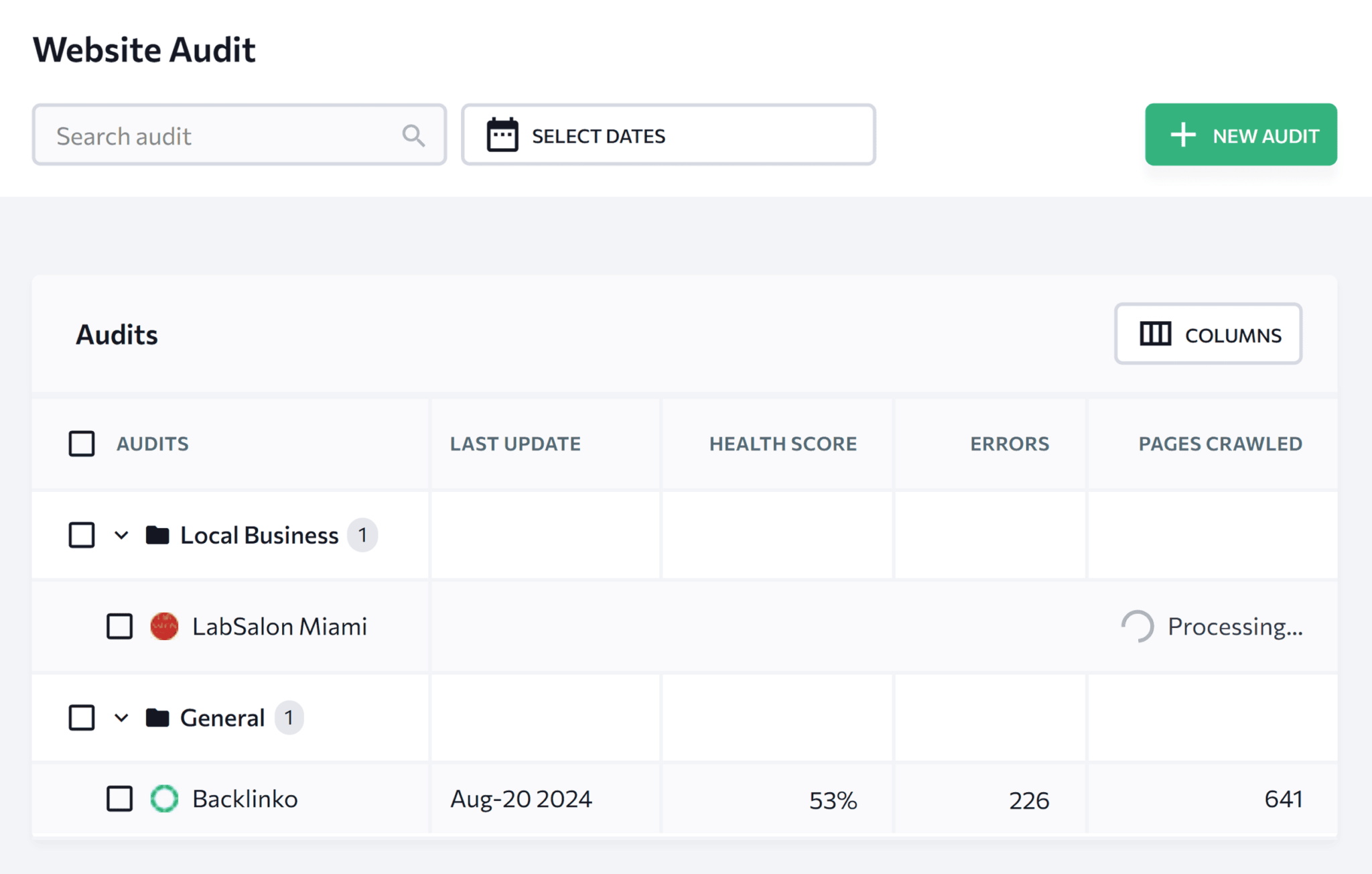Collapse the General folder

point(119,717)
